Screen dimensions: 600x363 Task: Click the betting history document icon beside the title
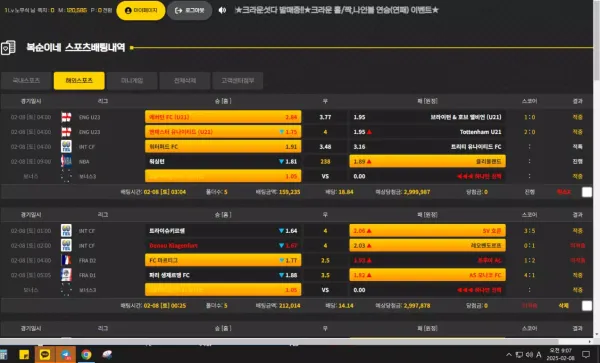[8, 48]
